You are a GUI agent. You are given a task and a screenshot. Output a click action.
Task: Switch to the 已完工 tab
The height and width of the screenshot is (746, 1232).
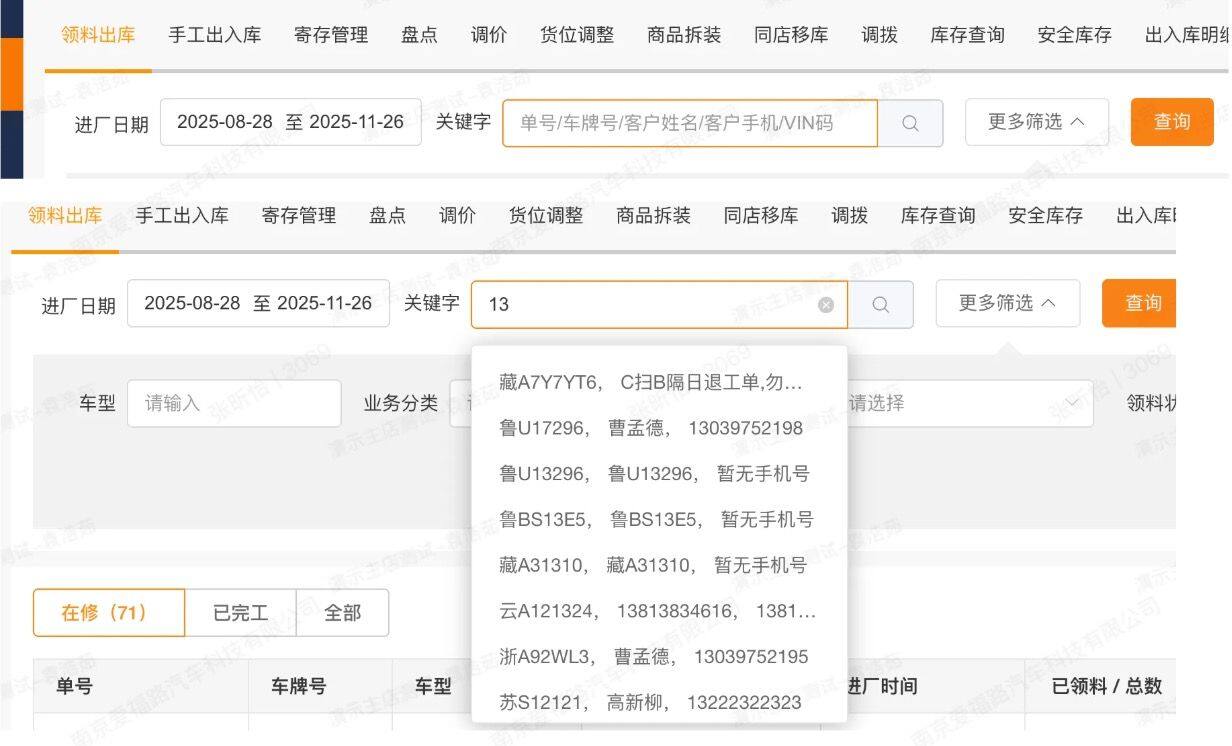pos(240,613)
